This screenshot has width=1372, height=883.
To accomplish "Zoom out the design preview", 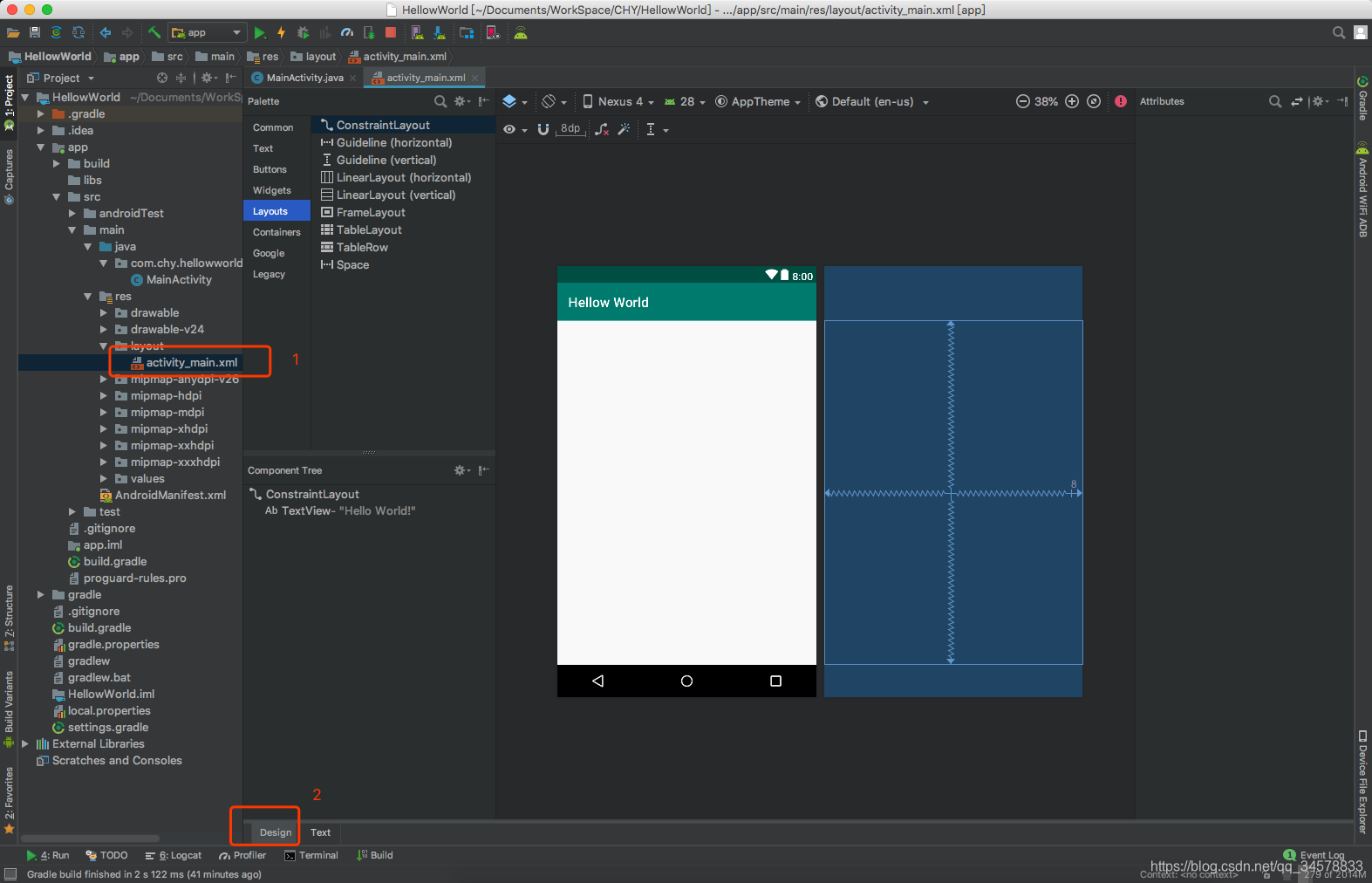I will click(1023, 101).
